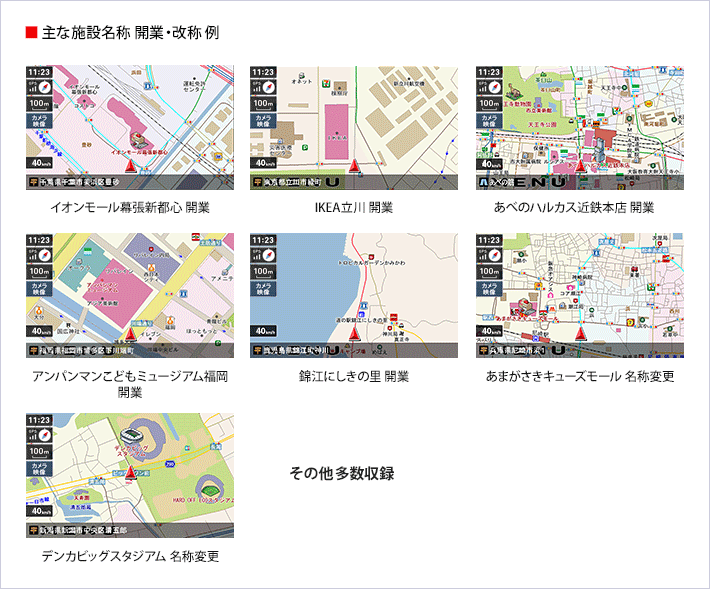Open カメラ映像 in the デンカビッグスタジアム map
The height and width of the screenshot is (589, 710).
point(39,469)
